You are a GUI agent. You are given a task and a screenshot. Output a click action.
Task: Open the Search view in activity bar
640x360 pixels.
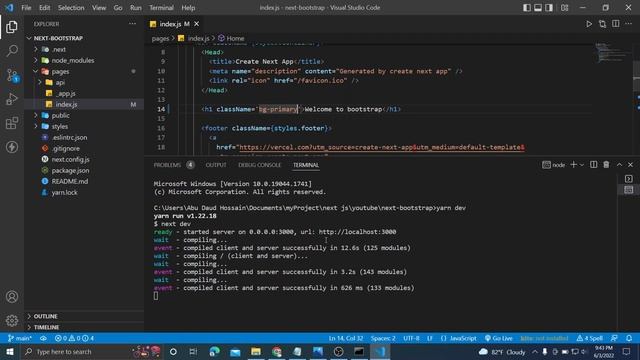tap(12, 51)
